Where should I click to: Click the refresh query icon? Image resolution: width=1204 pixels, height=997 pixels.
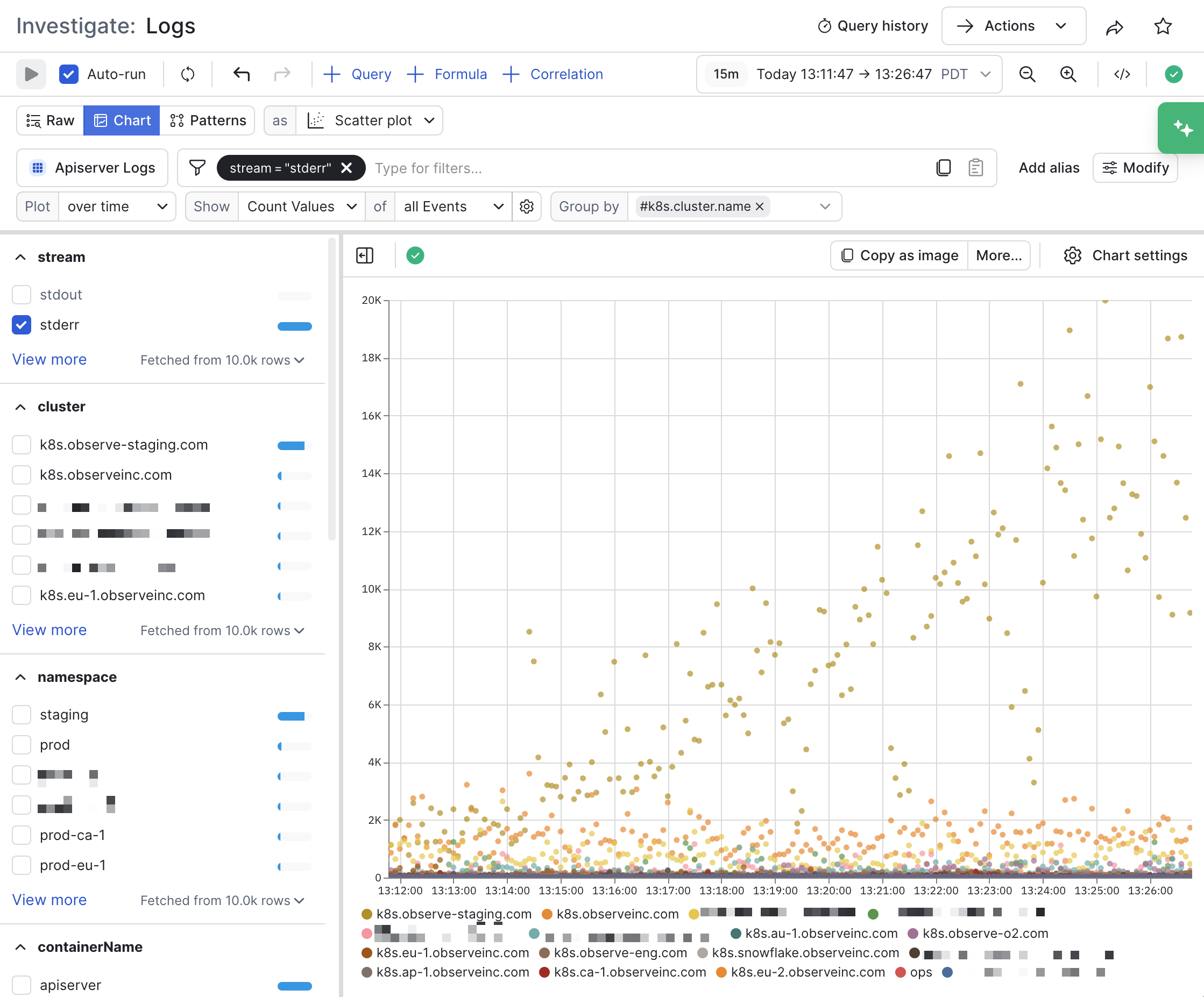click(x=187, y=74)
